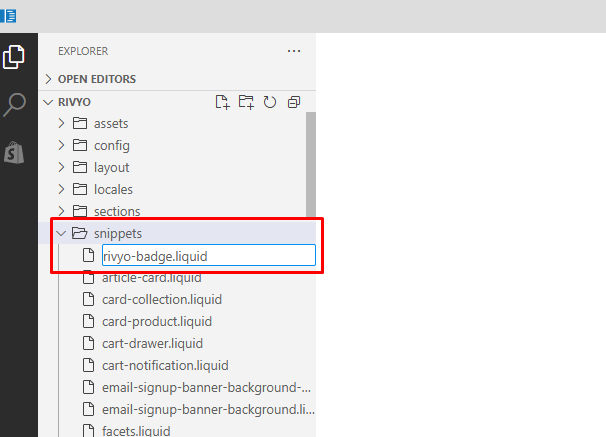606x437 pixels.
Task: Refresh the RIVYO explorer tree
Action: click(270, 102)
